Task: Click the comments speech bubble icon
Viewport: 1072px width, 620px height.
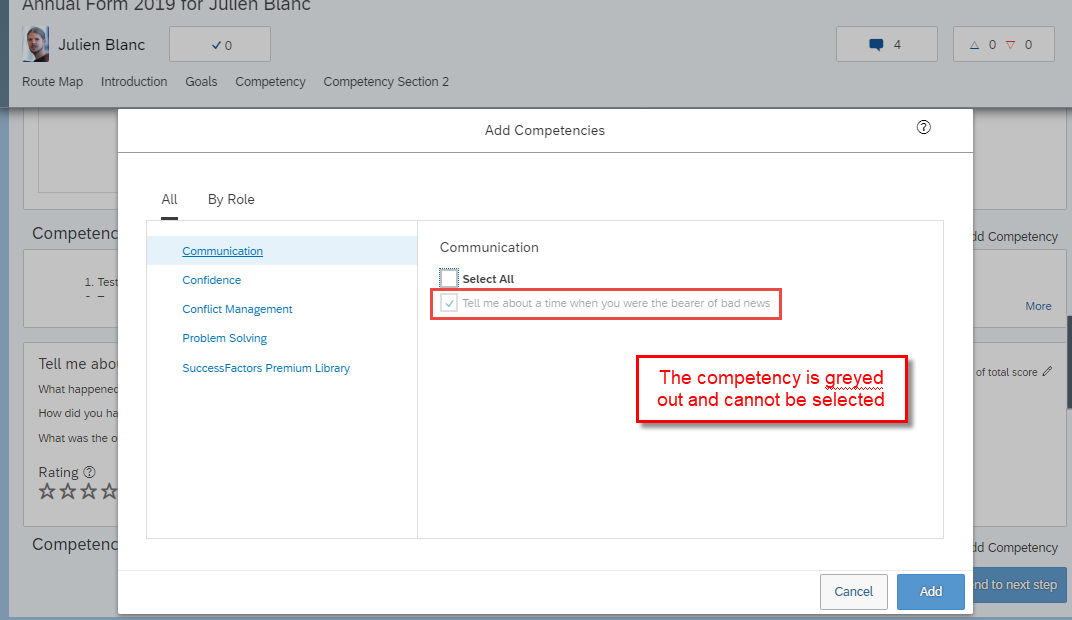Action: [876, 45]
